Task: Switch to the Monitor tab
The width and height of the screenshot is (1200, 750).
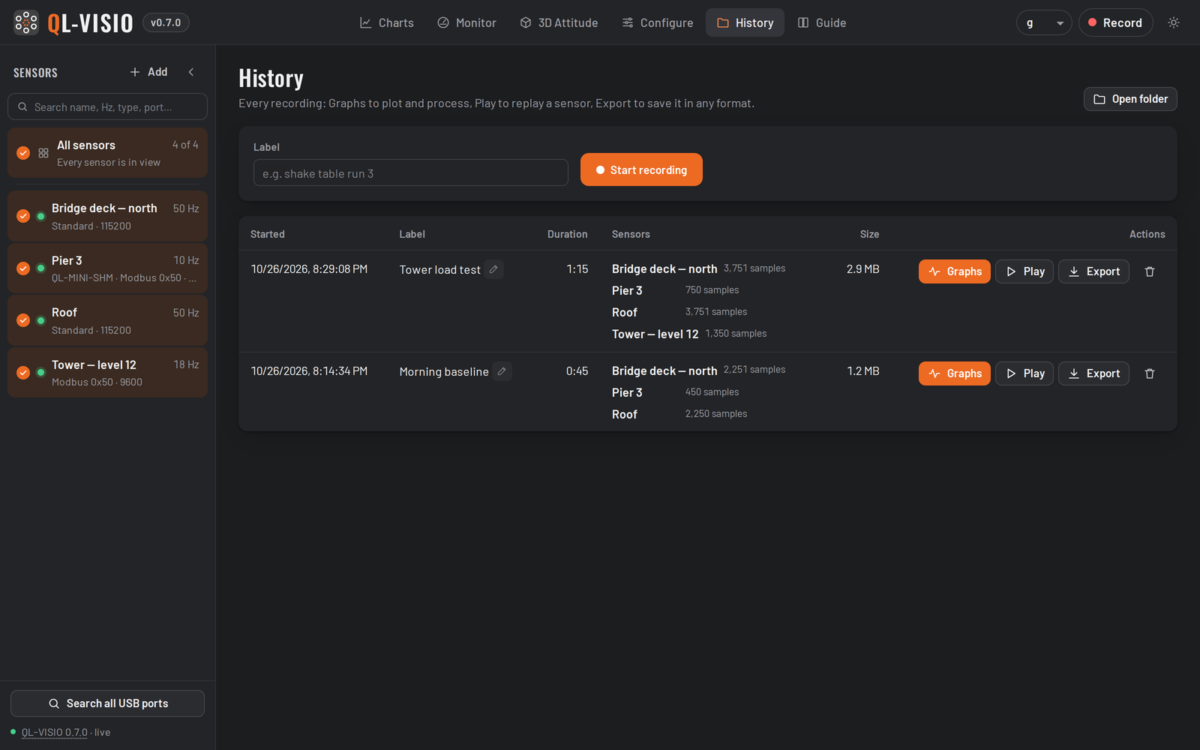Action: [467, 22]
